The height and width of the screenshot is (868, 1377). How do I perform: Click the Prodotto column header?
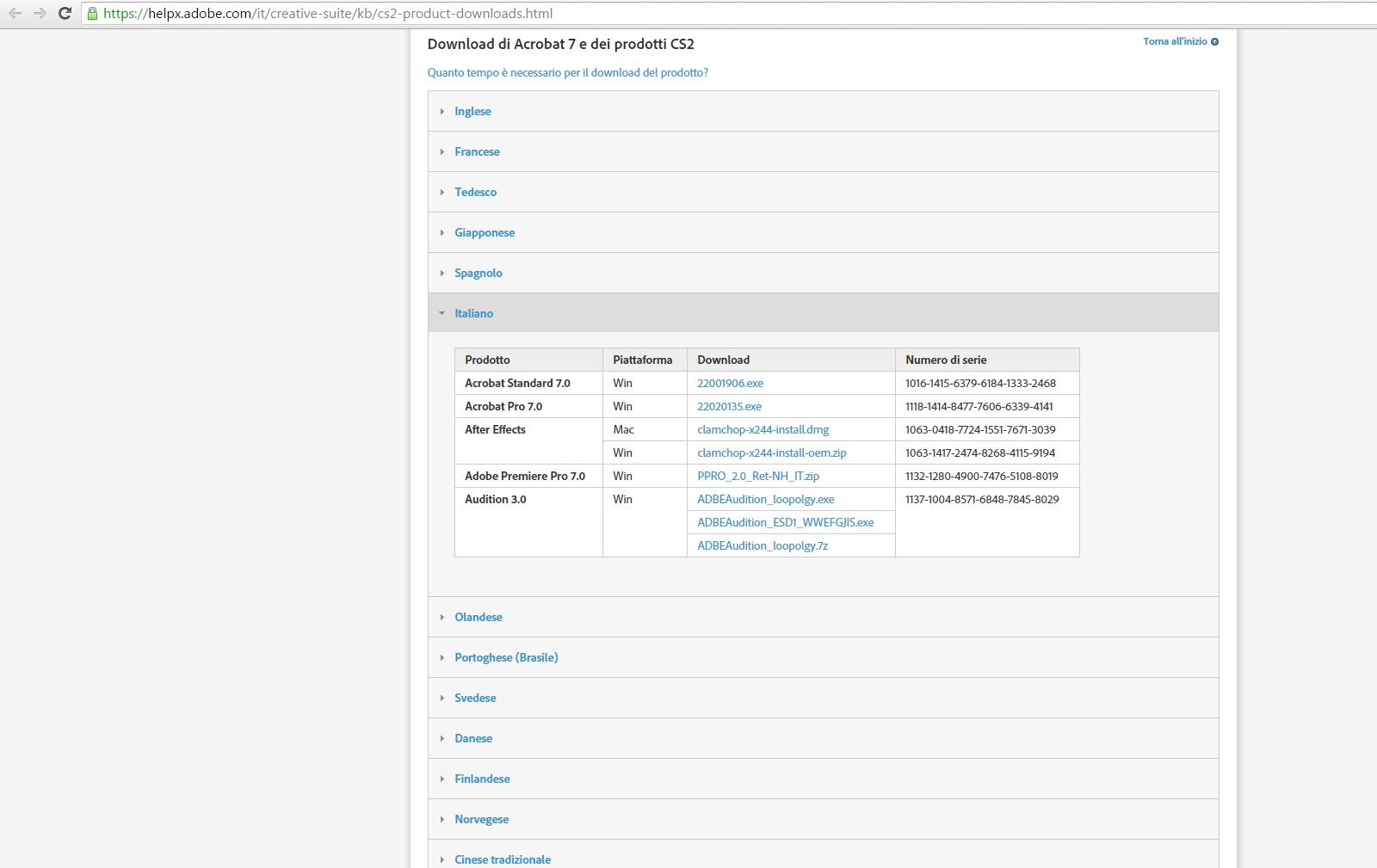[x=528, y=360]
